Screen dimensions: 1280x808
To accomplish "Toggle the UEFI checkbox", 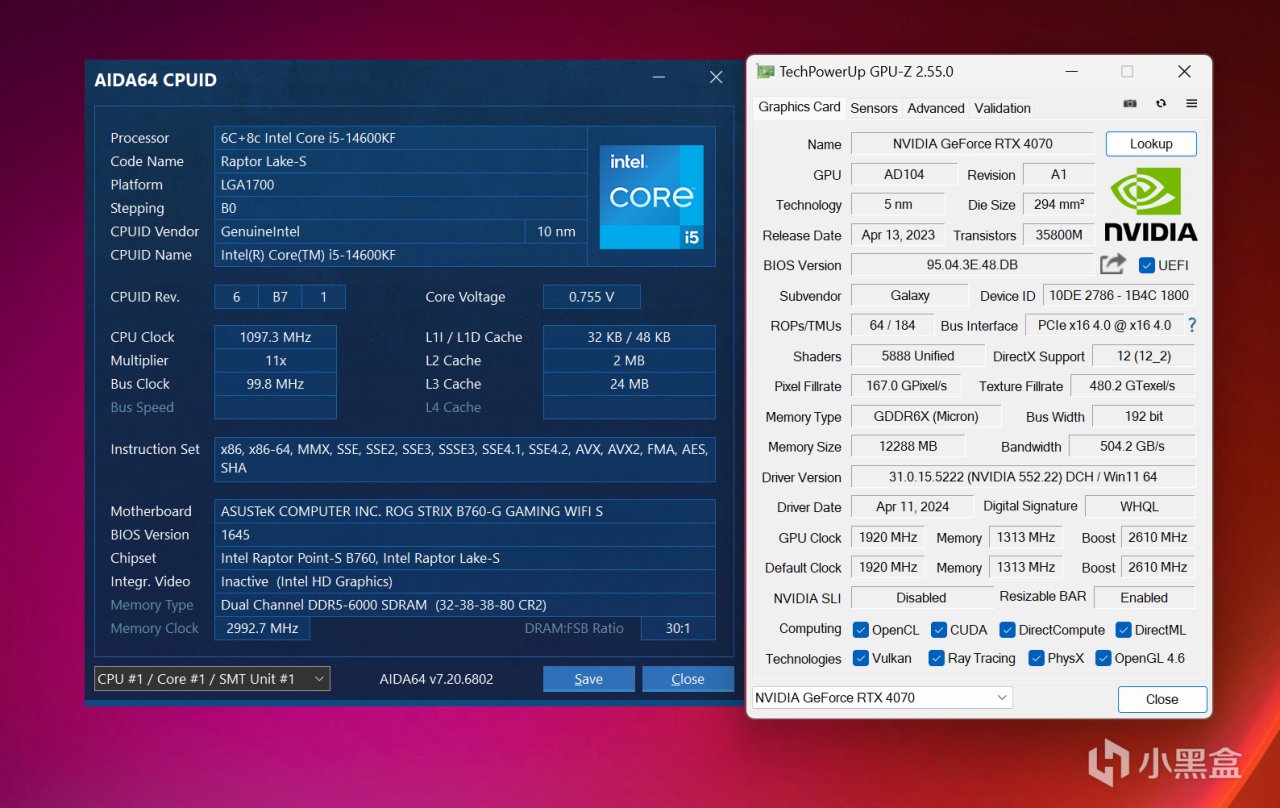I will coord(1145,265).
